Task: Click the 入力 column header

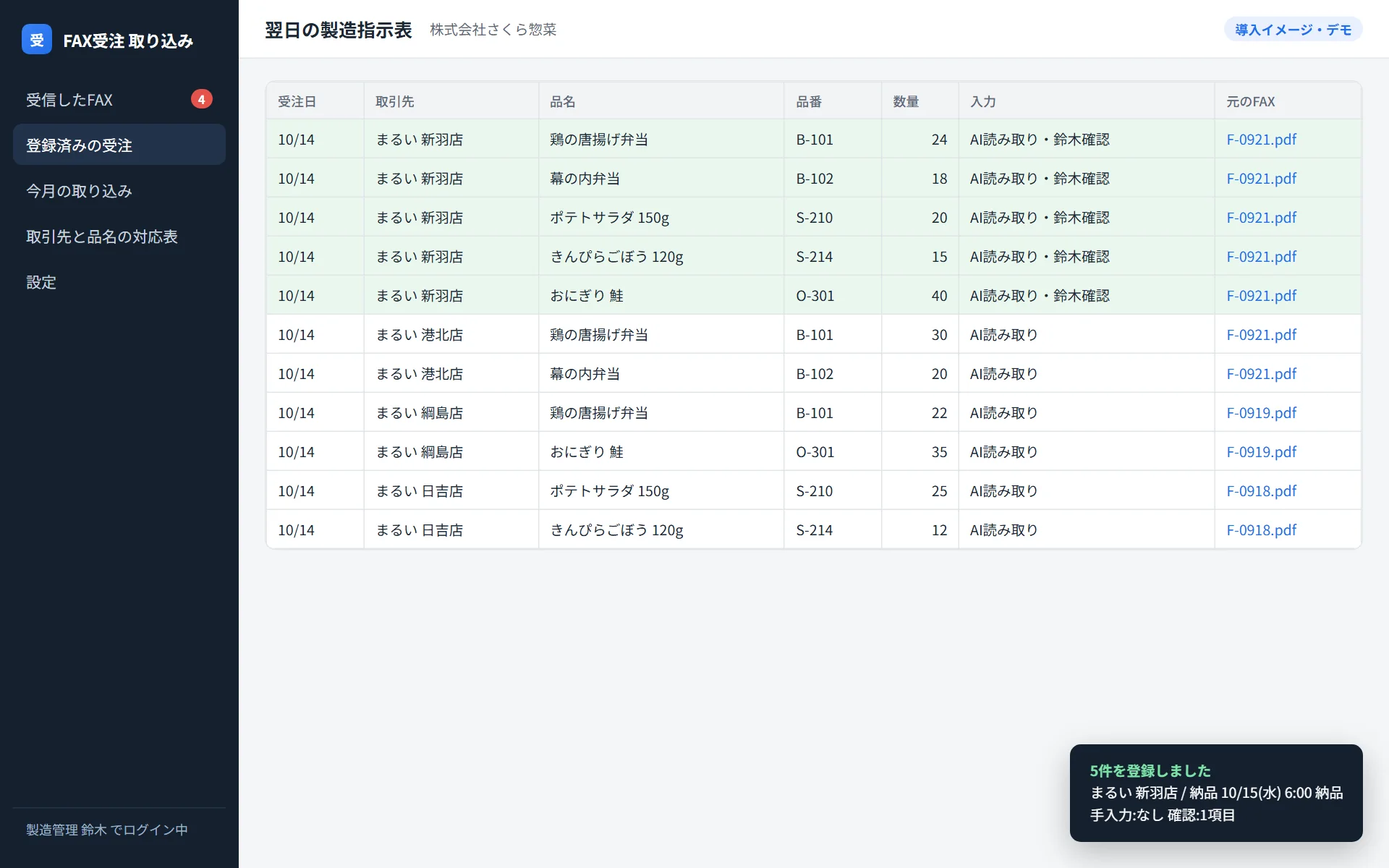Action: click(1087, 101)
